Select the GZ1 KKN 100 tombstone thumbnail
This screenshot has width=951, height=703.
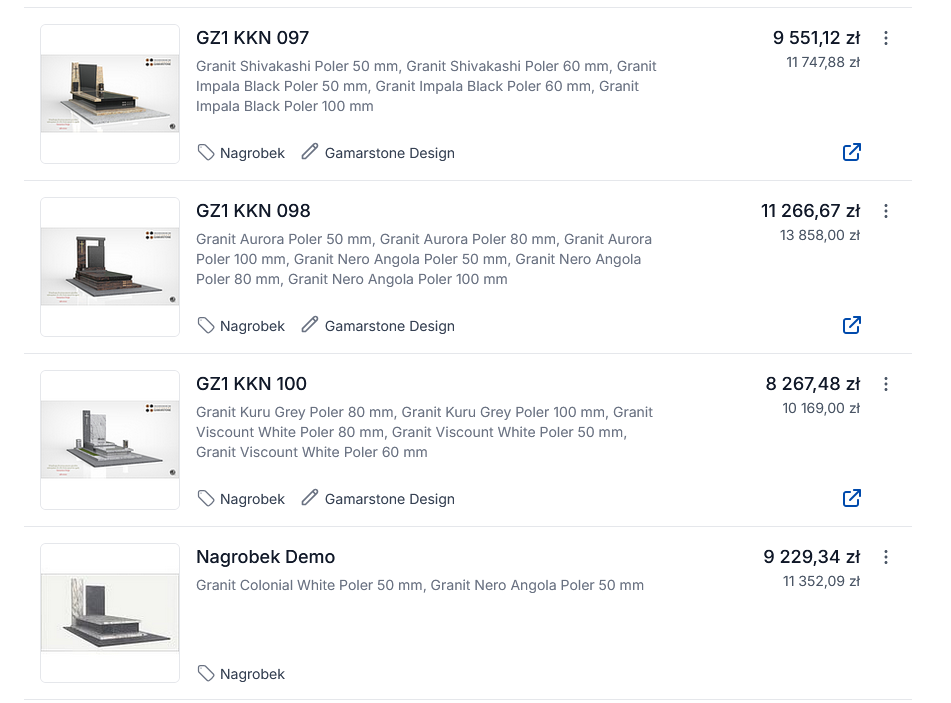tap(110, 440)
